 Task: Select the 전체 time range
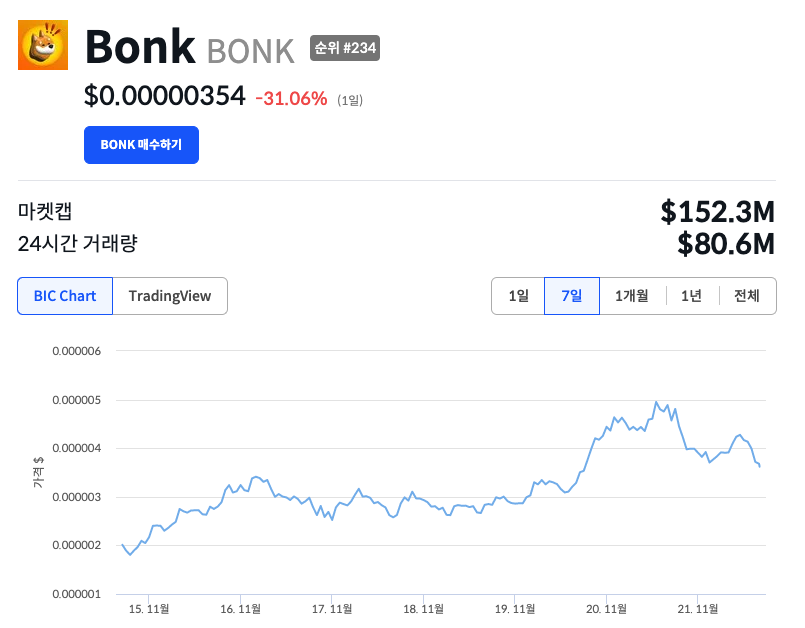pos(747,296)
